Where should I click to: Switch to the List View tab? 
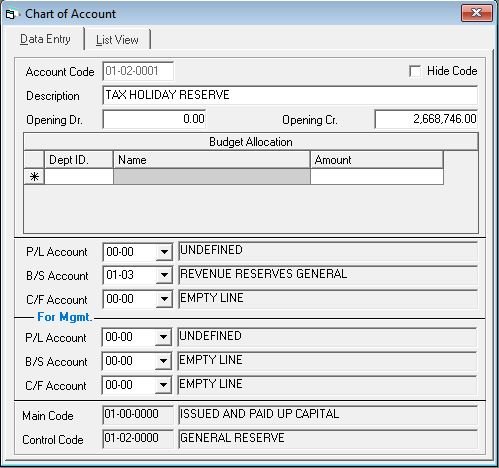117,40
